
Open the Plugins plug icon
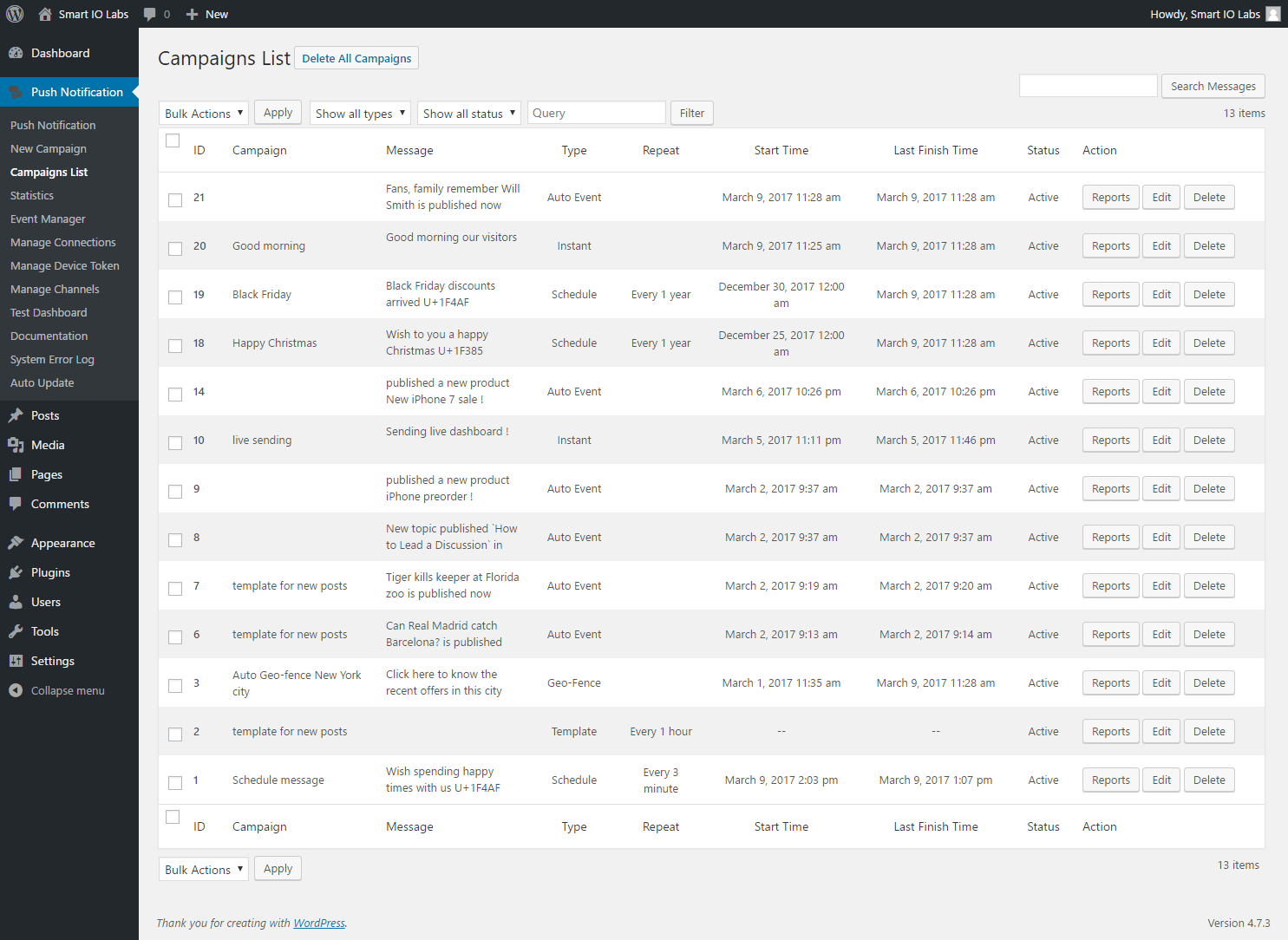click(x=16, y=572)
